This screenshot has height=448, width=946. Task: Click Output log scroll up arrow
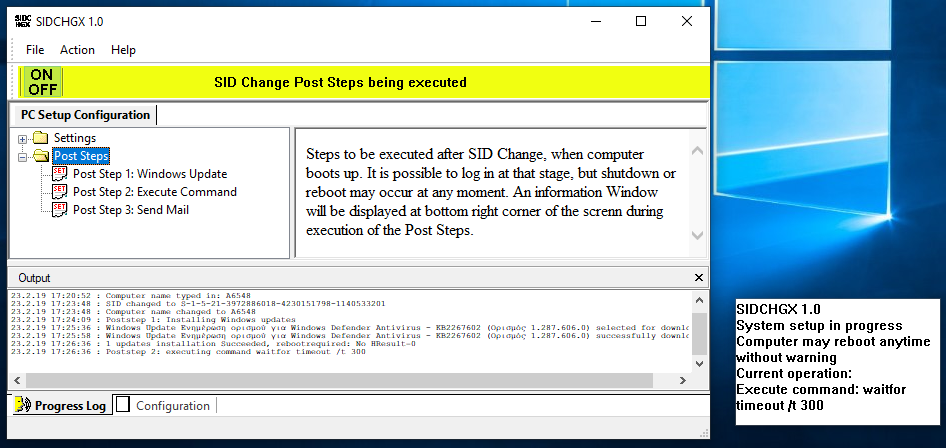(x=699, y=300)
